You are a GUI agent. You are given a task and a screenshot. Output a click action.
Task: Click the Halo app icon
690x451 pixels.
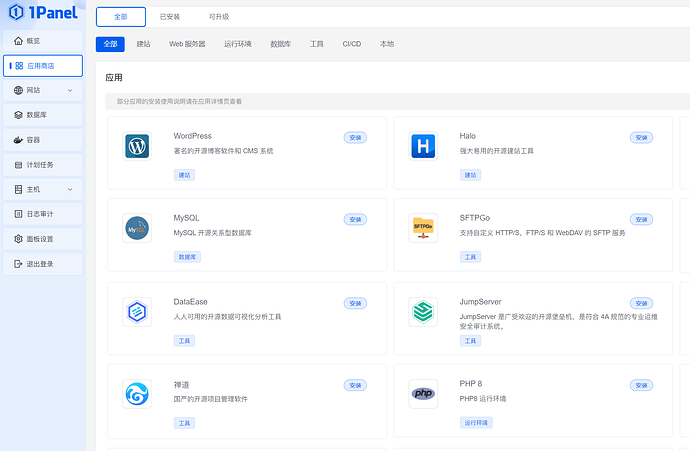coord(424,147)
